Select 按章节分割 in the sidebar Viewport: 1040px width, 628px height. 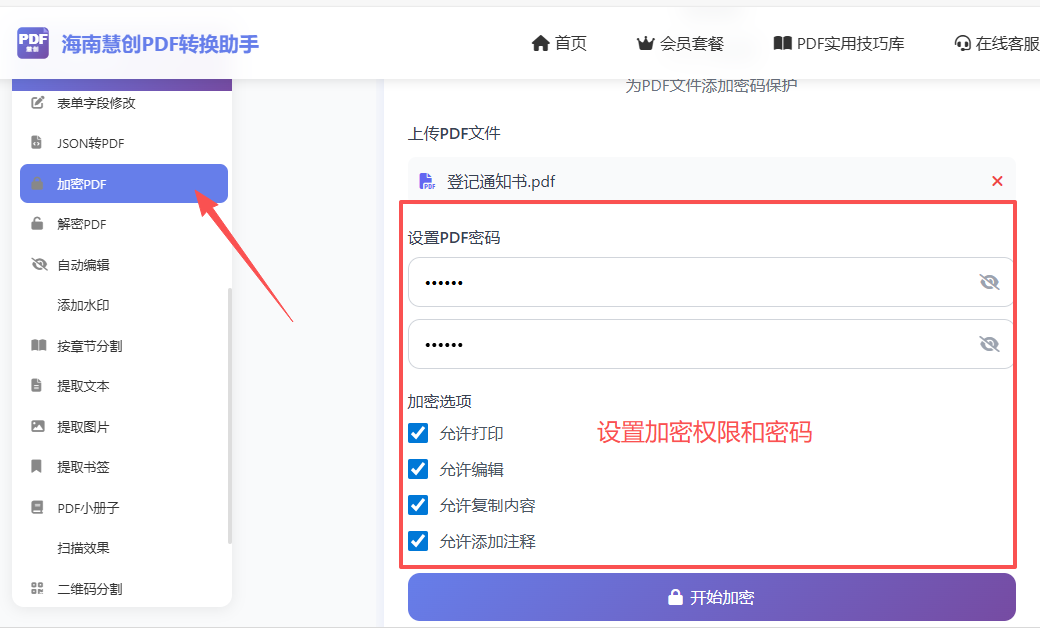[124, 345]
